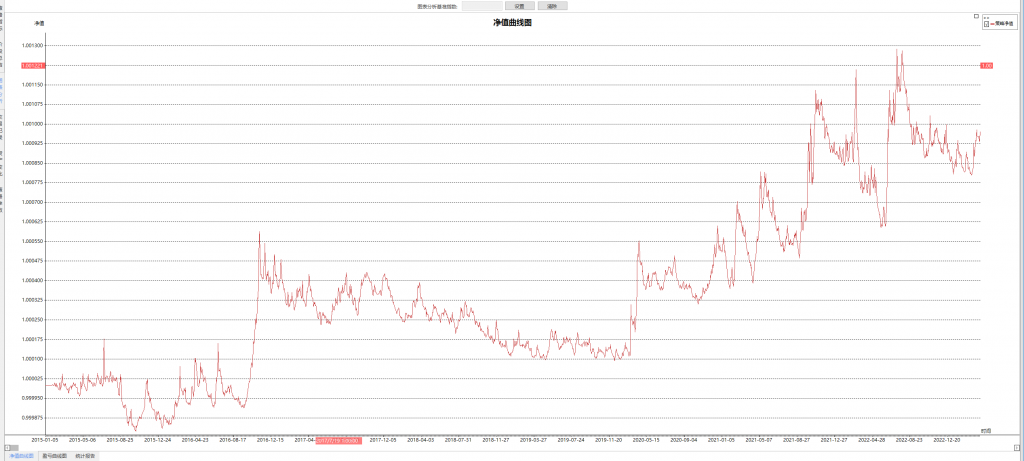Switch to the 盈亏曲线图 tab
Screen dimensions: 1024x461
pyautogui.click(x=54, y=455)
